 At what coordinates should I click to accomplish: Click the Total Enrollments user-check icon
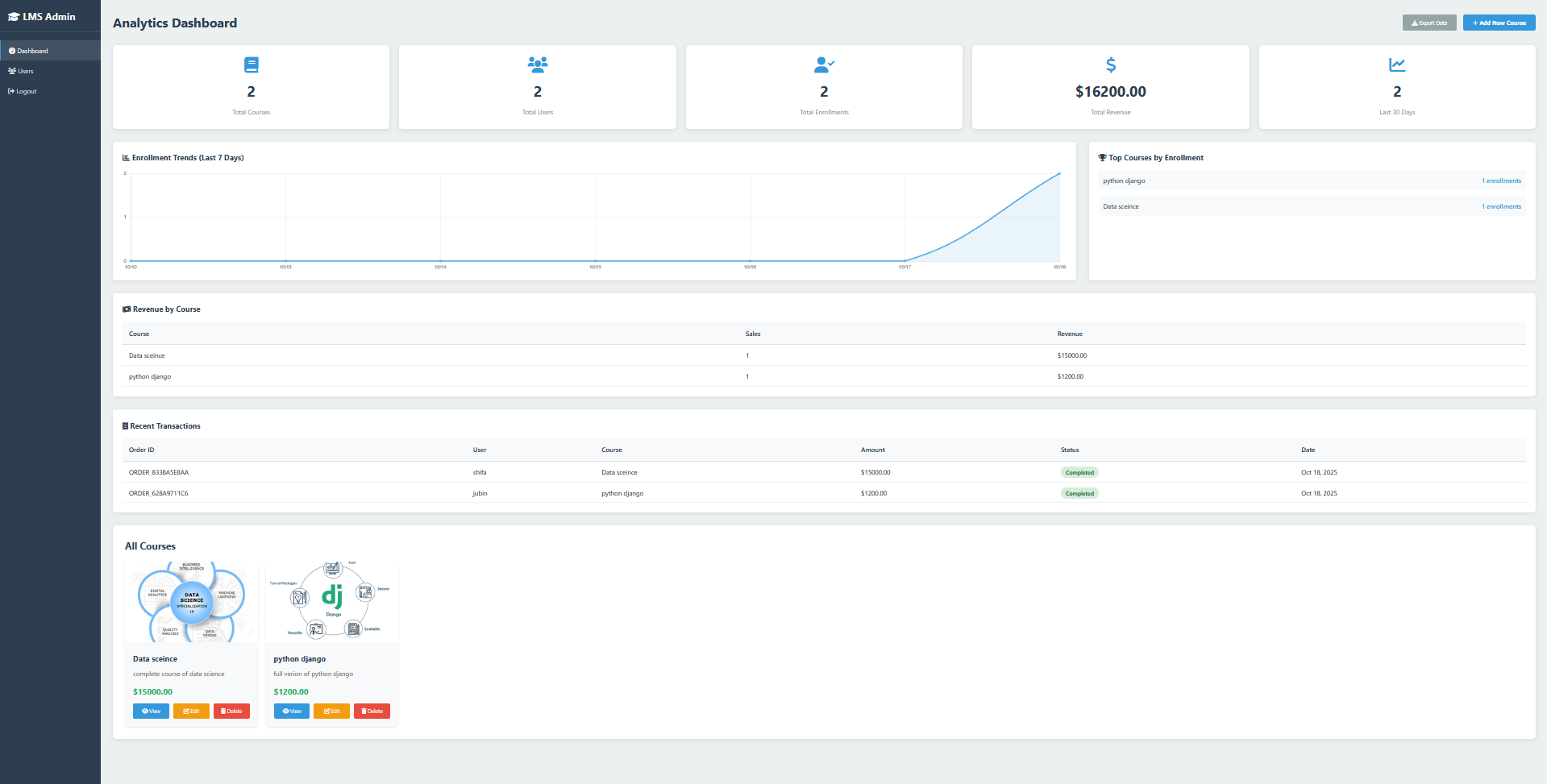coord(823,64)
